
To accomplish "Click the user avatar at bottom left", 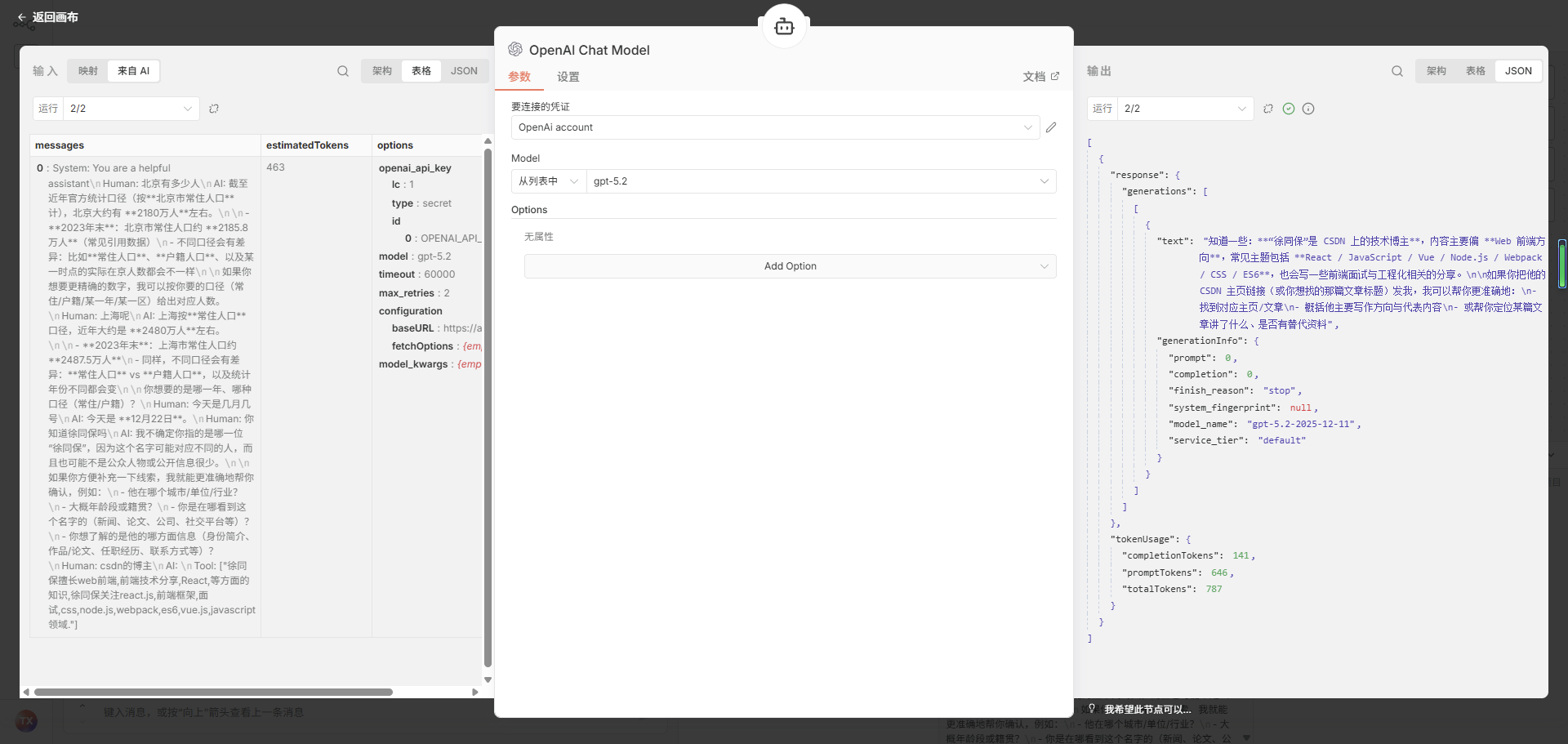I will [26, 721].
